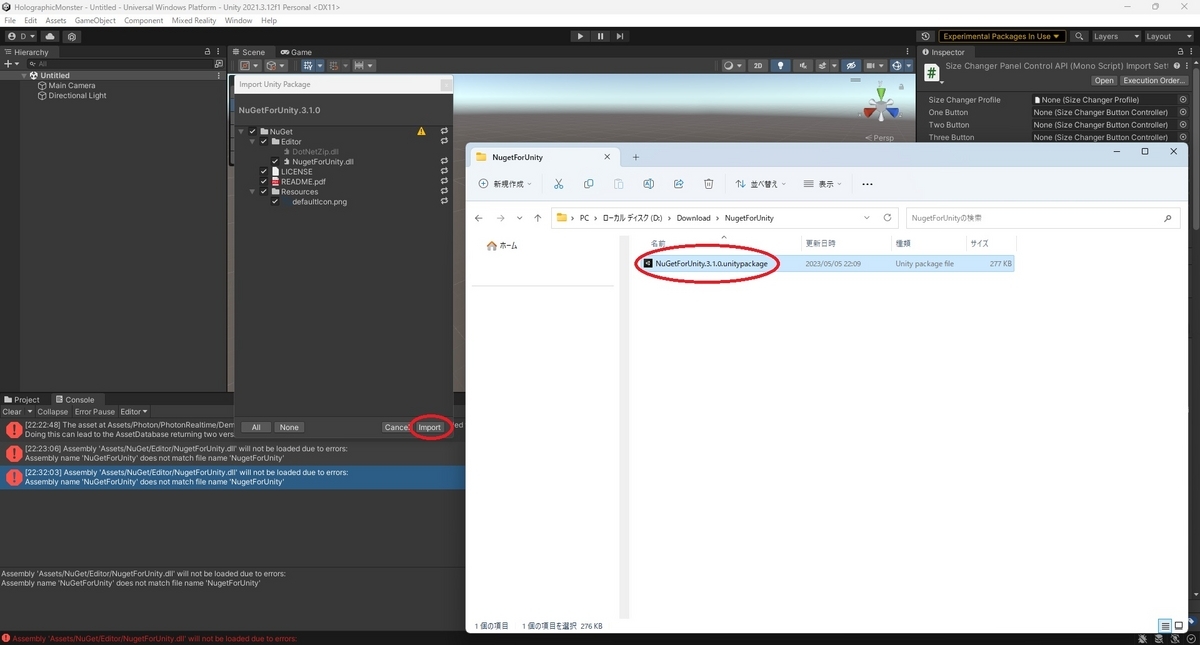Collapse the Untitled scene in Hierarchy
This screenshot has height=645, width=1200.
tap(24, 75)
